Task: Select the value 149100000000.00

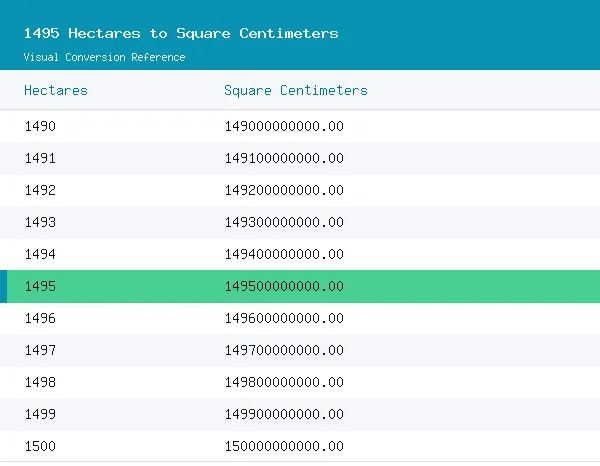Action: pos(284,158)
